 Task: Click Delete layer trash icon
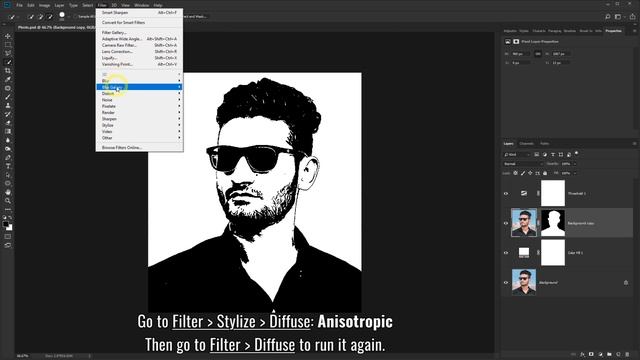pos(627,354)
